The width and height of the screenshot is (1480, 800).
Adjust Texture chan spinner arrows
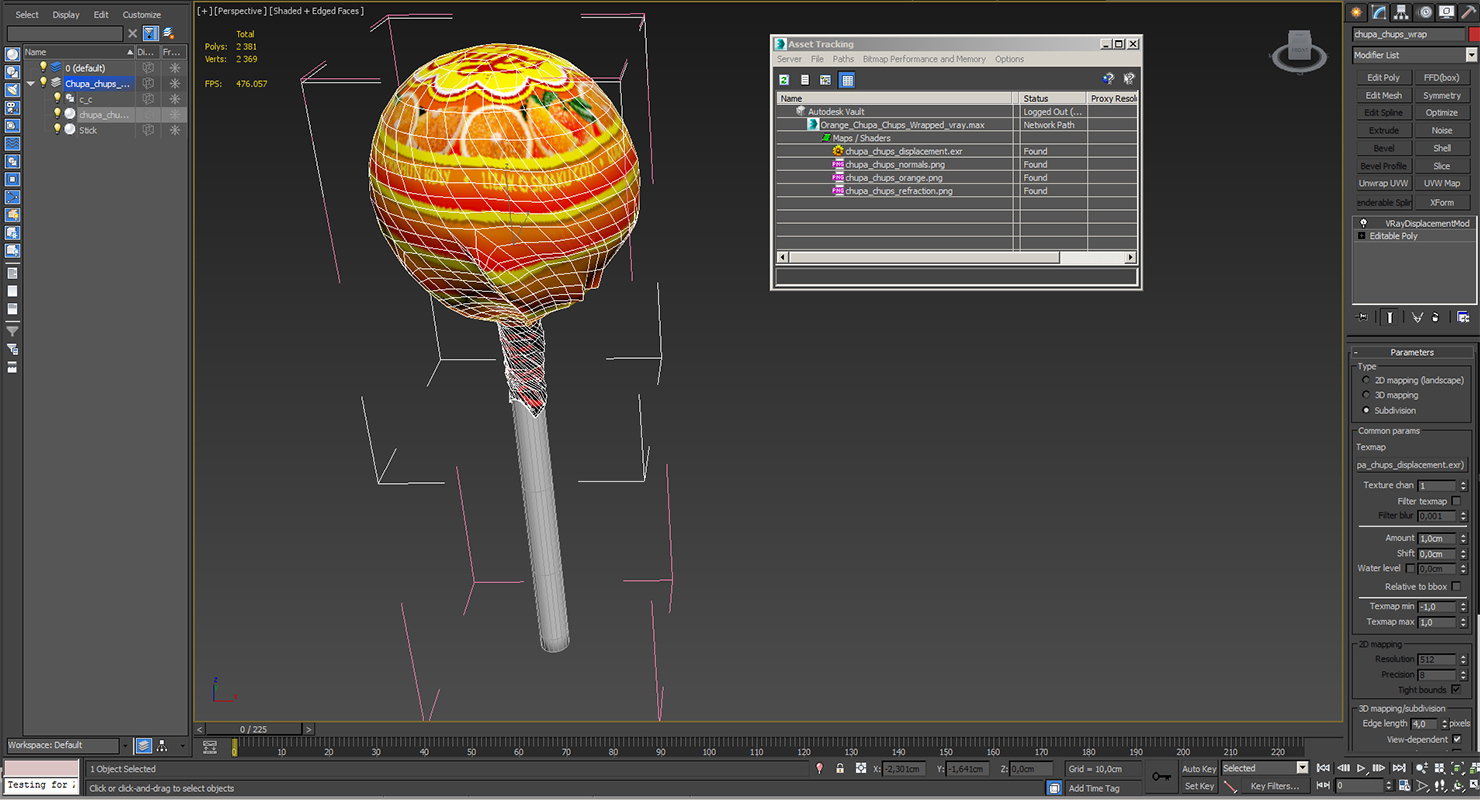(1463, 485)
